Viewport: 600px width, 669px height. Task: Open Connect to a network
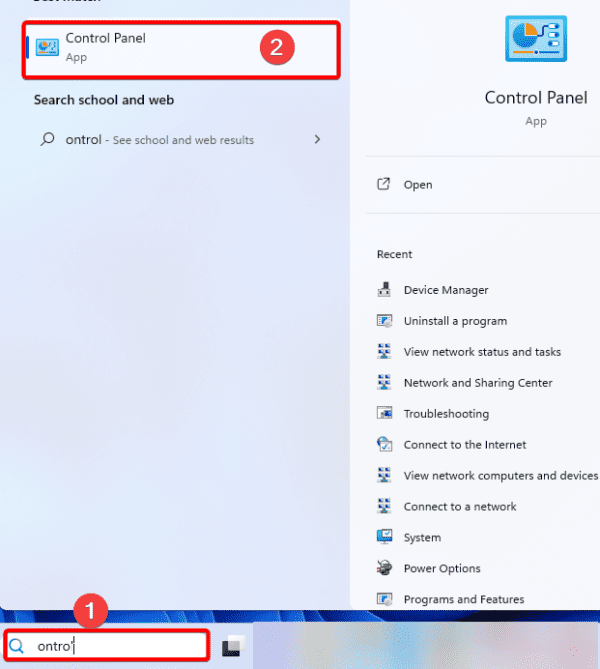[x=460, y=507]
